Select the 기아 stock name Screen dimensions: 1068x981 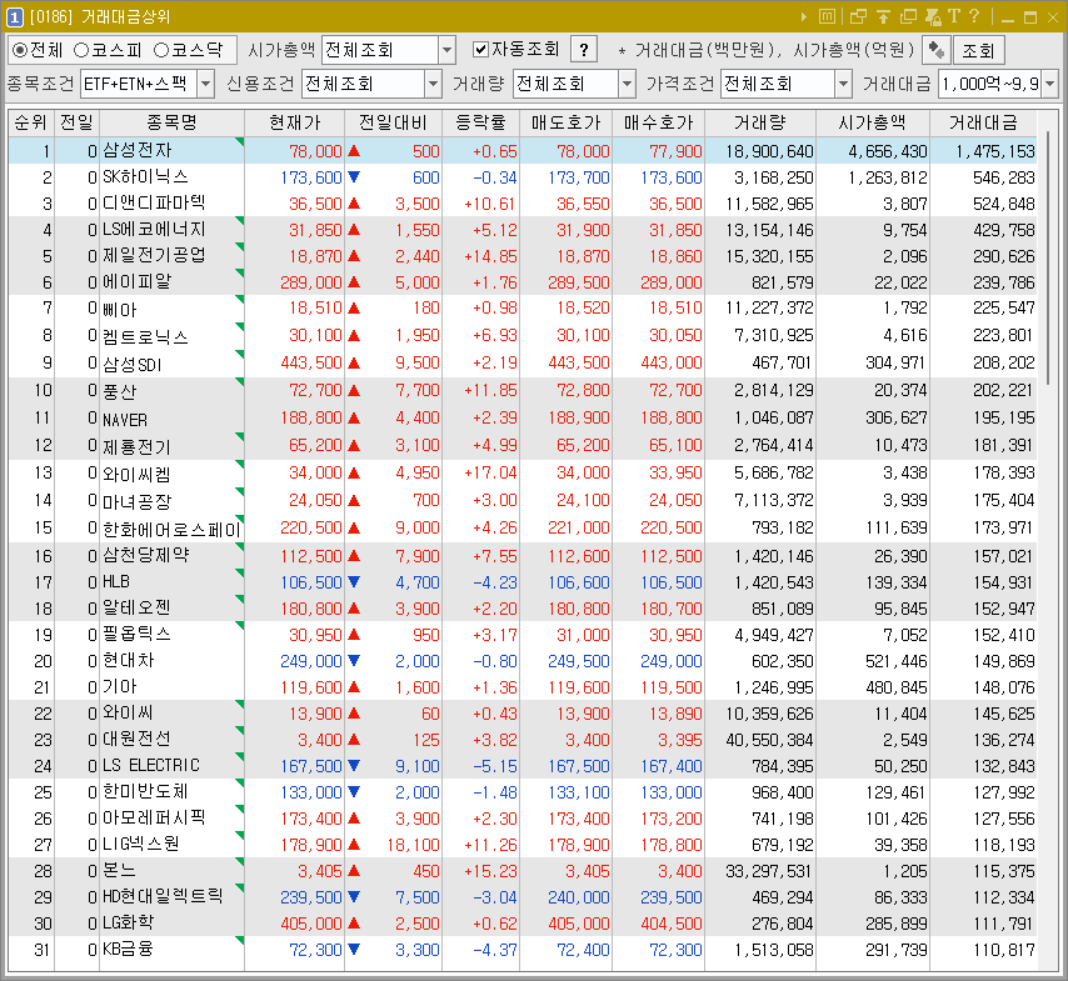click(x=119, y=687)
